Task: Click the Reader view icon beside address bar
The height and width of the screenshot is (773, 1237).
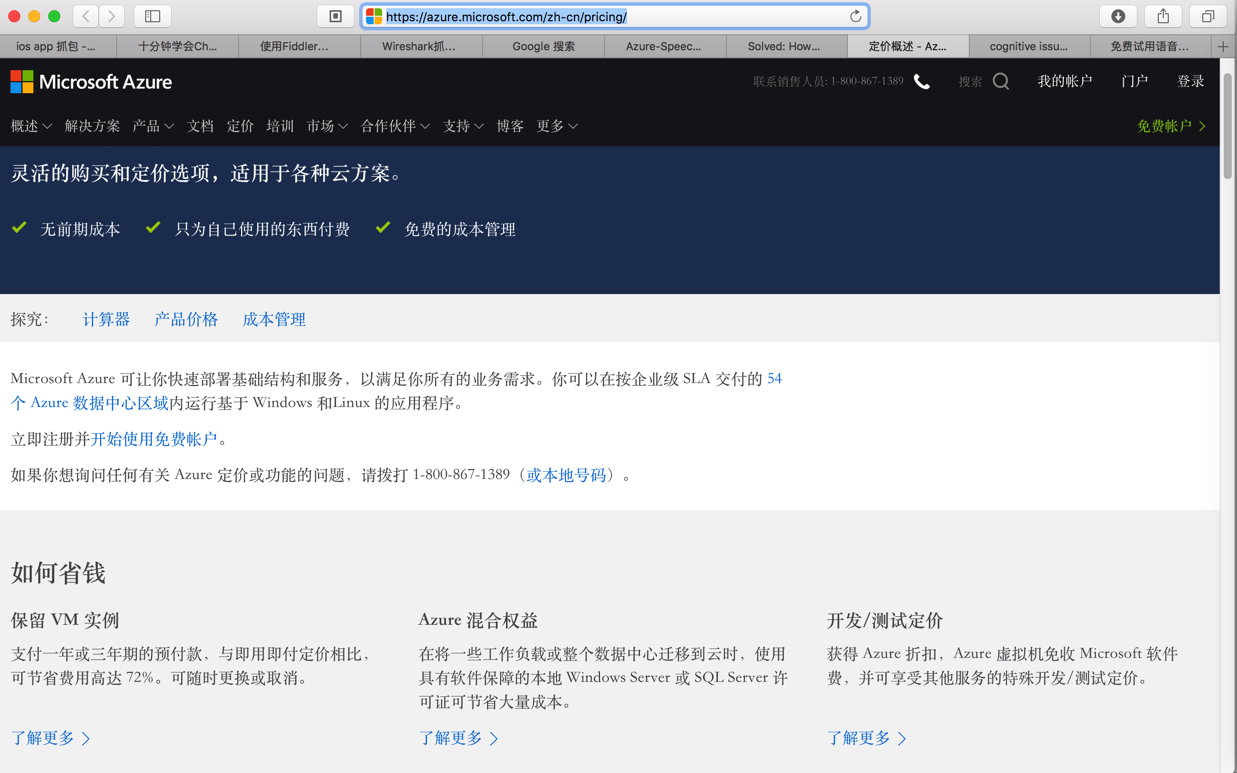Action: click(x=336, y=16)
